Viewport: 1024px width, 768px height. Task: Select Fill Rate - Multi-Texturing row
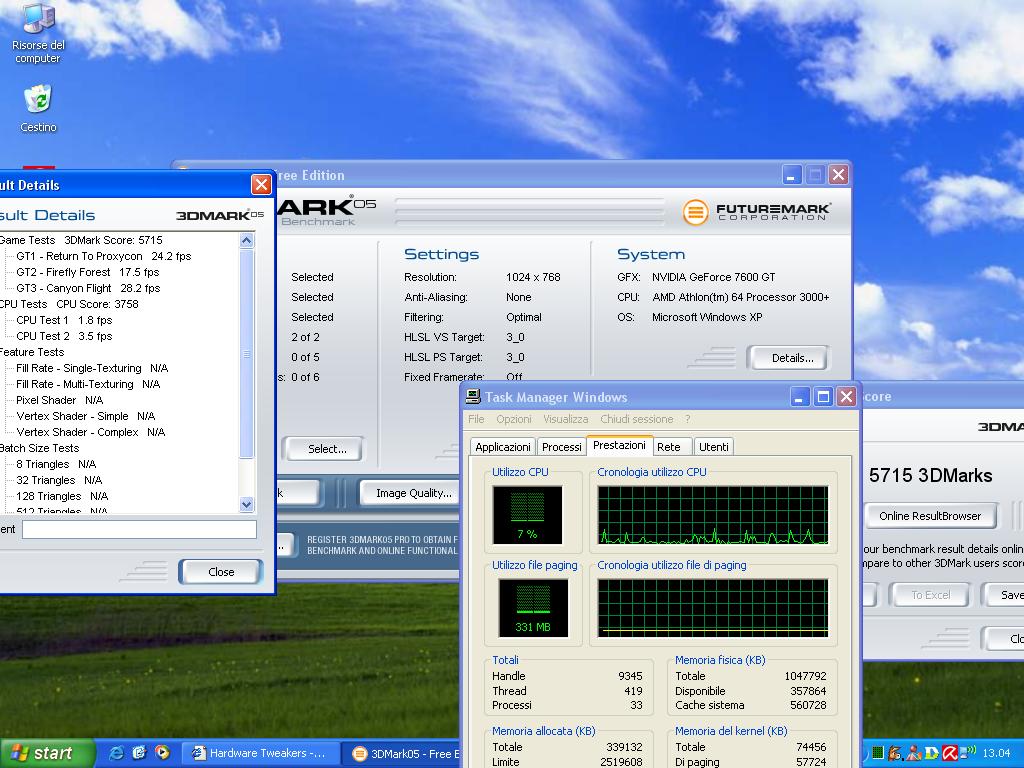(88, 384)
